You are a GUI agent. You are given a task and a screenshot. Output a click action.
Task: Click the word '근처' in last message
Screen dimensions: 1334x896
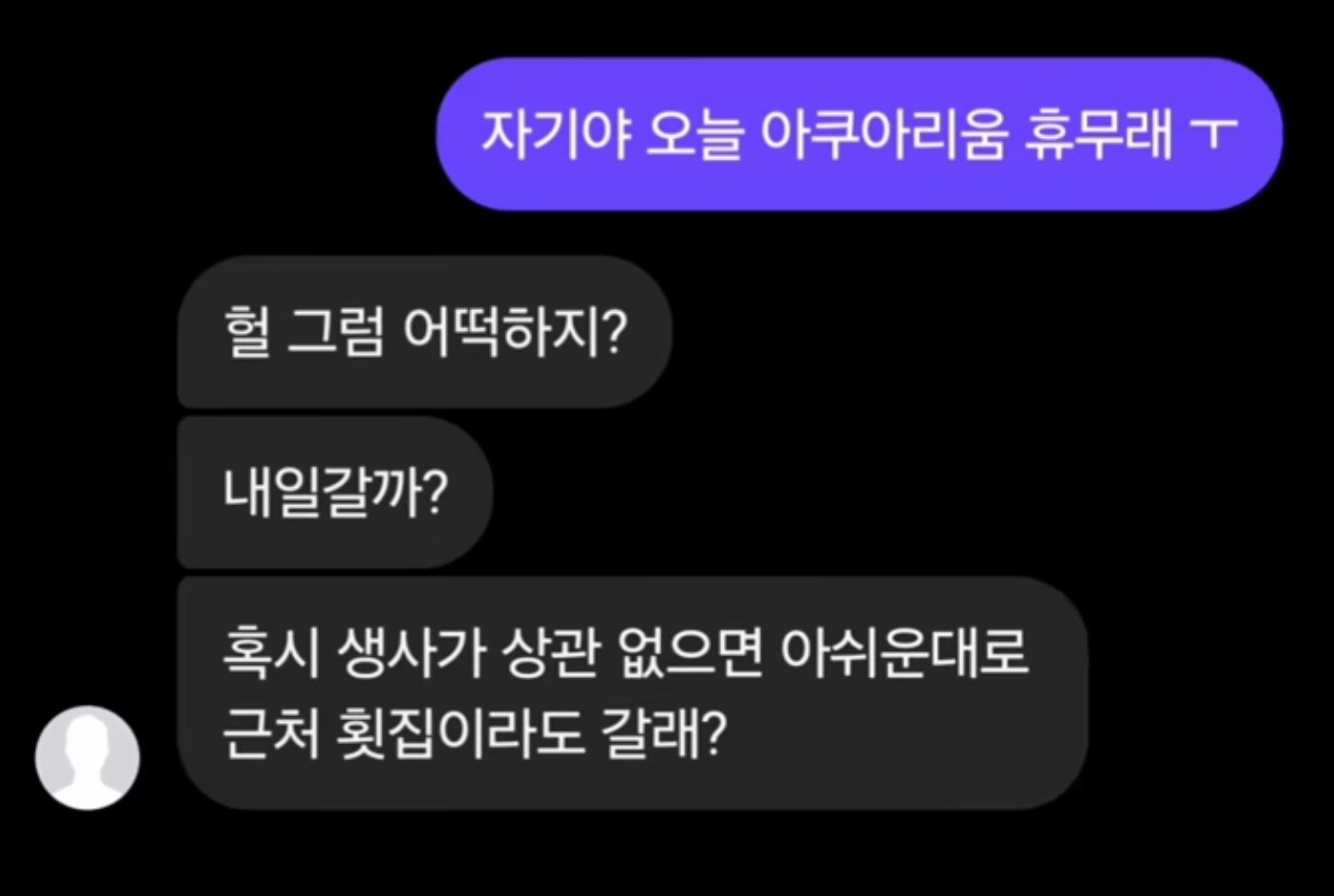[x=271, y=734]
